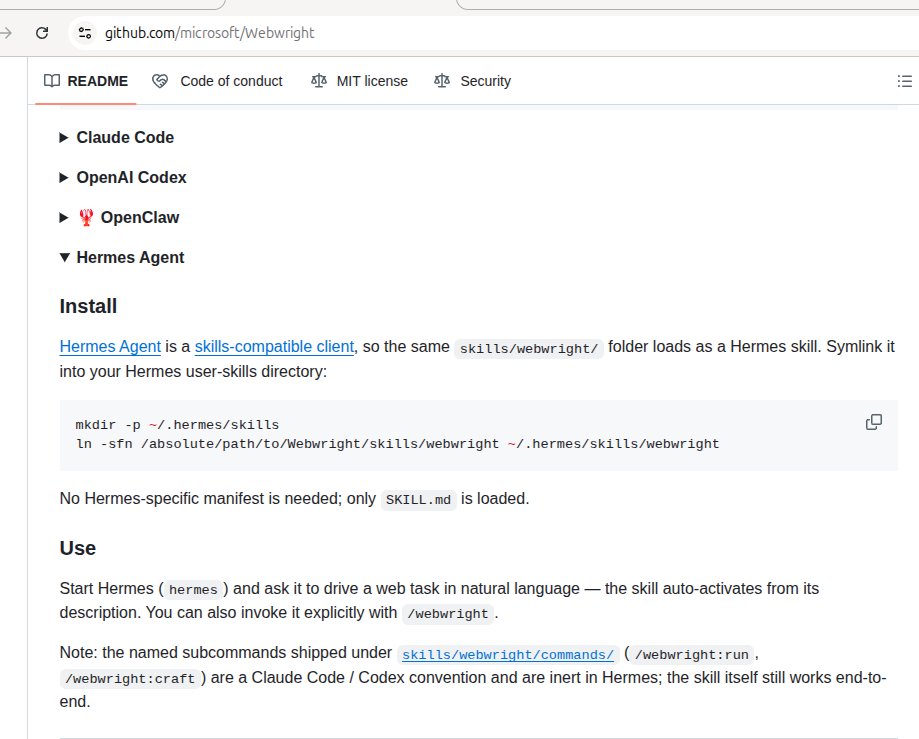The height and width of the screenshot is (739, 919).
Task: Open the README tab
Action: 86,81
